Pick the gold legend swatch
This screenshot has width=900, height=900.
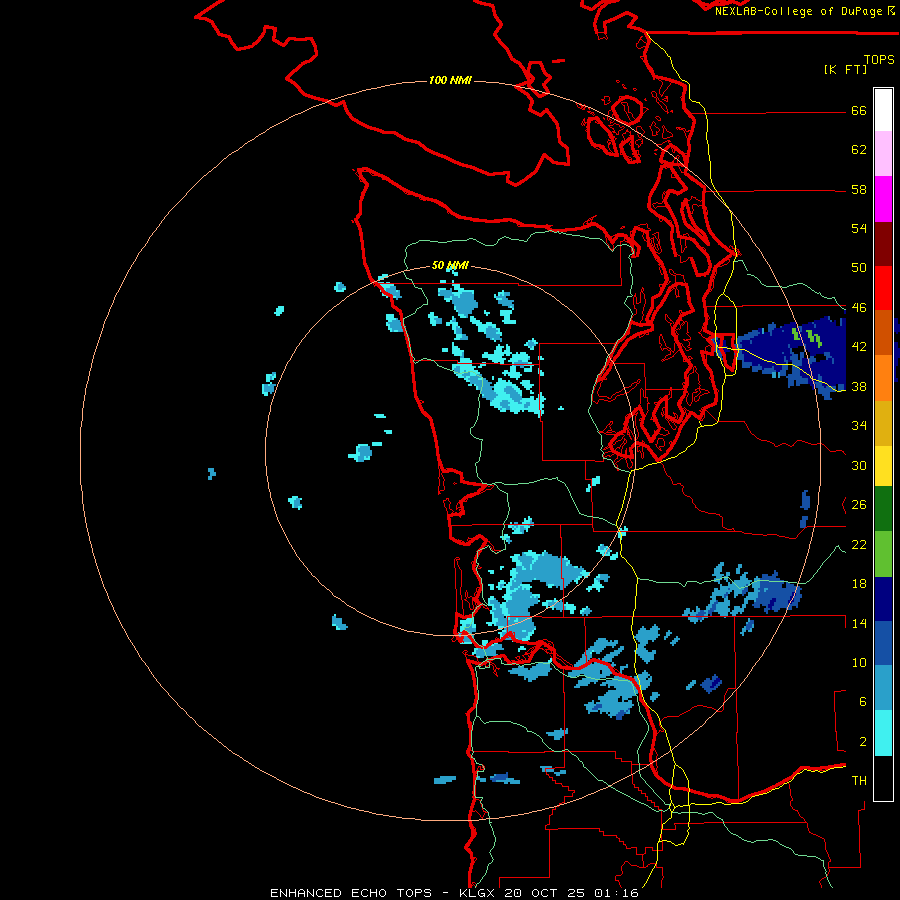click(x=883, y=422)
